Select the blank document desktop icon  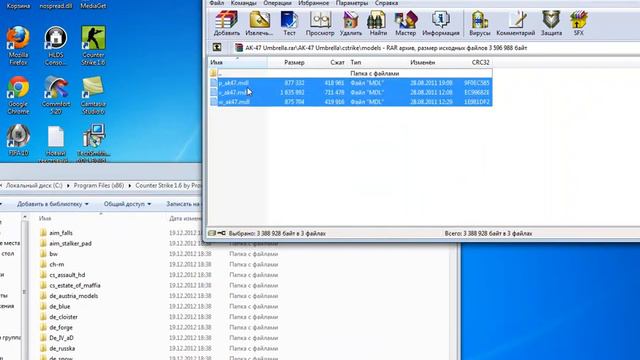[56, 143]
